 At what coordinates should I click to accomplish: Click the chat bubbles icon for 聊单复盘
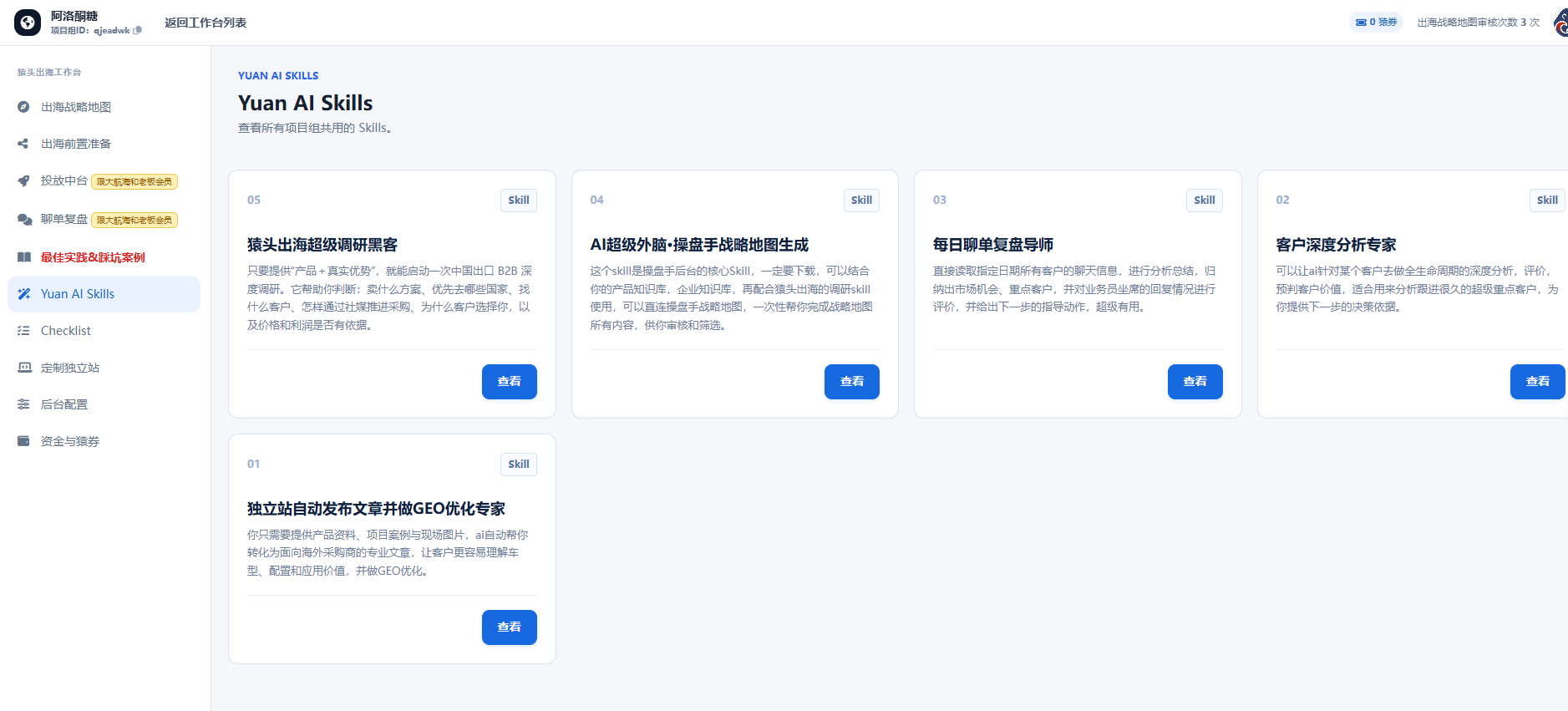(24, 219)
